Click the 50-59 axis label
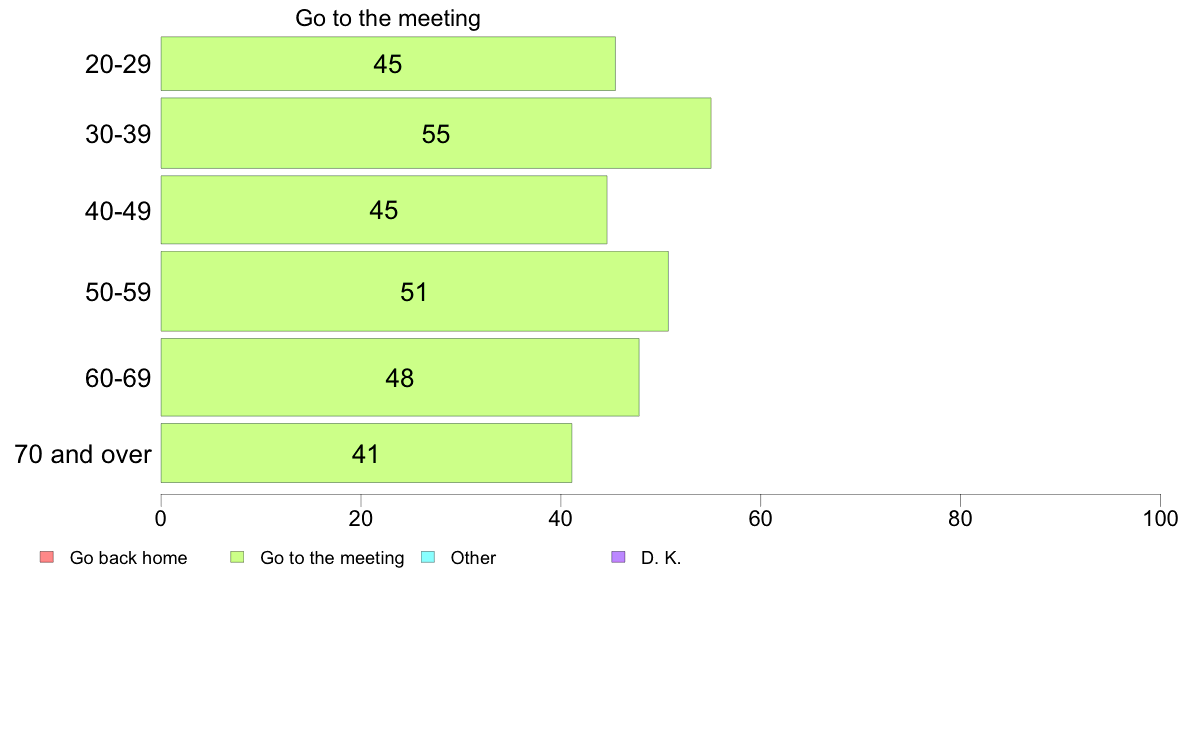1188x736 pixels. 118,292
